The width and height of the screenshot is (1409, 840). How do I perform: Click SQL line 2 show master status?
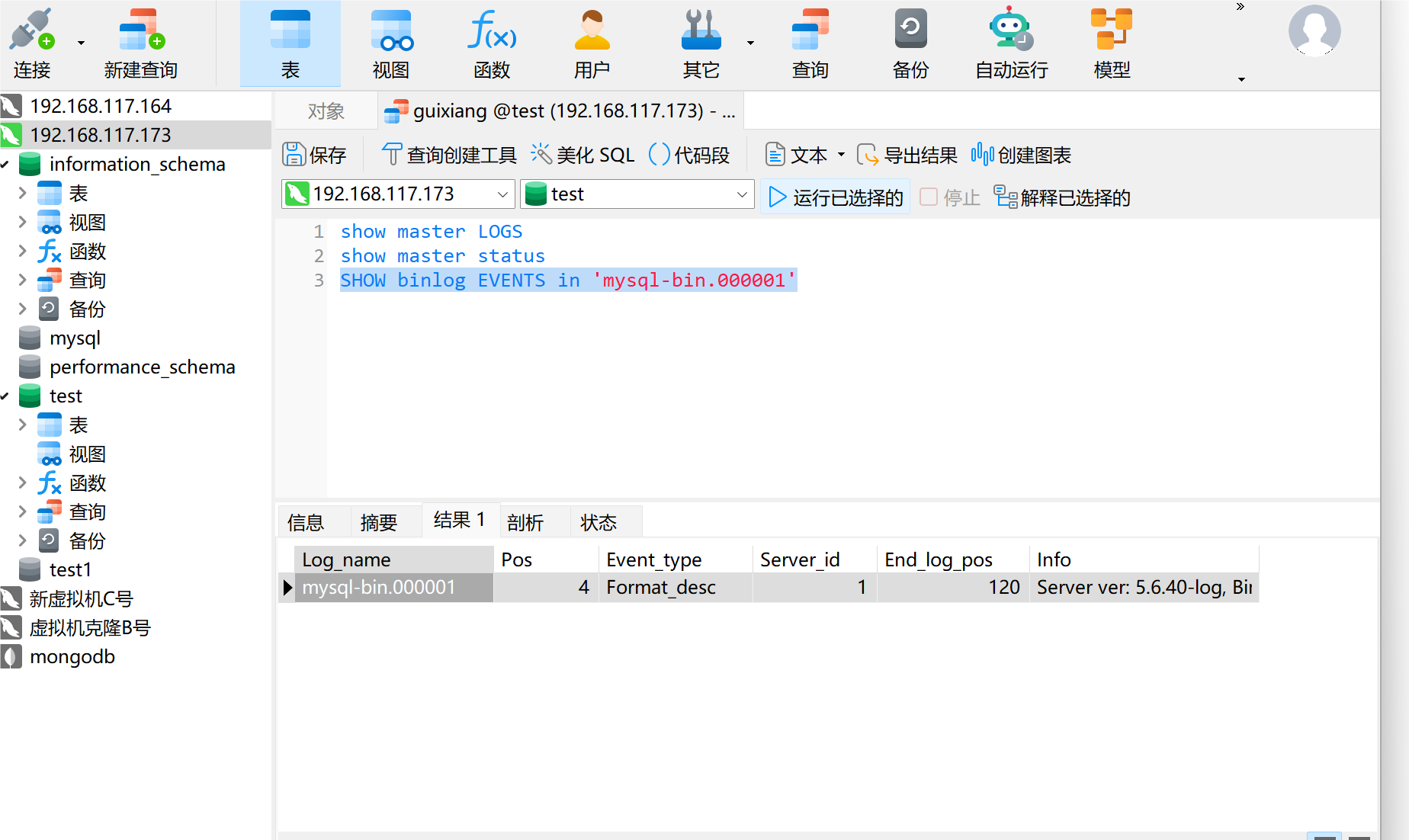click(x=443, y=256)
